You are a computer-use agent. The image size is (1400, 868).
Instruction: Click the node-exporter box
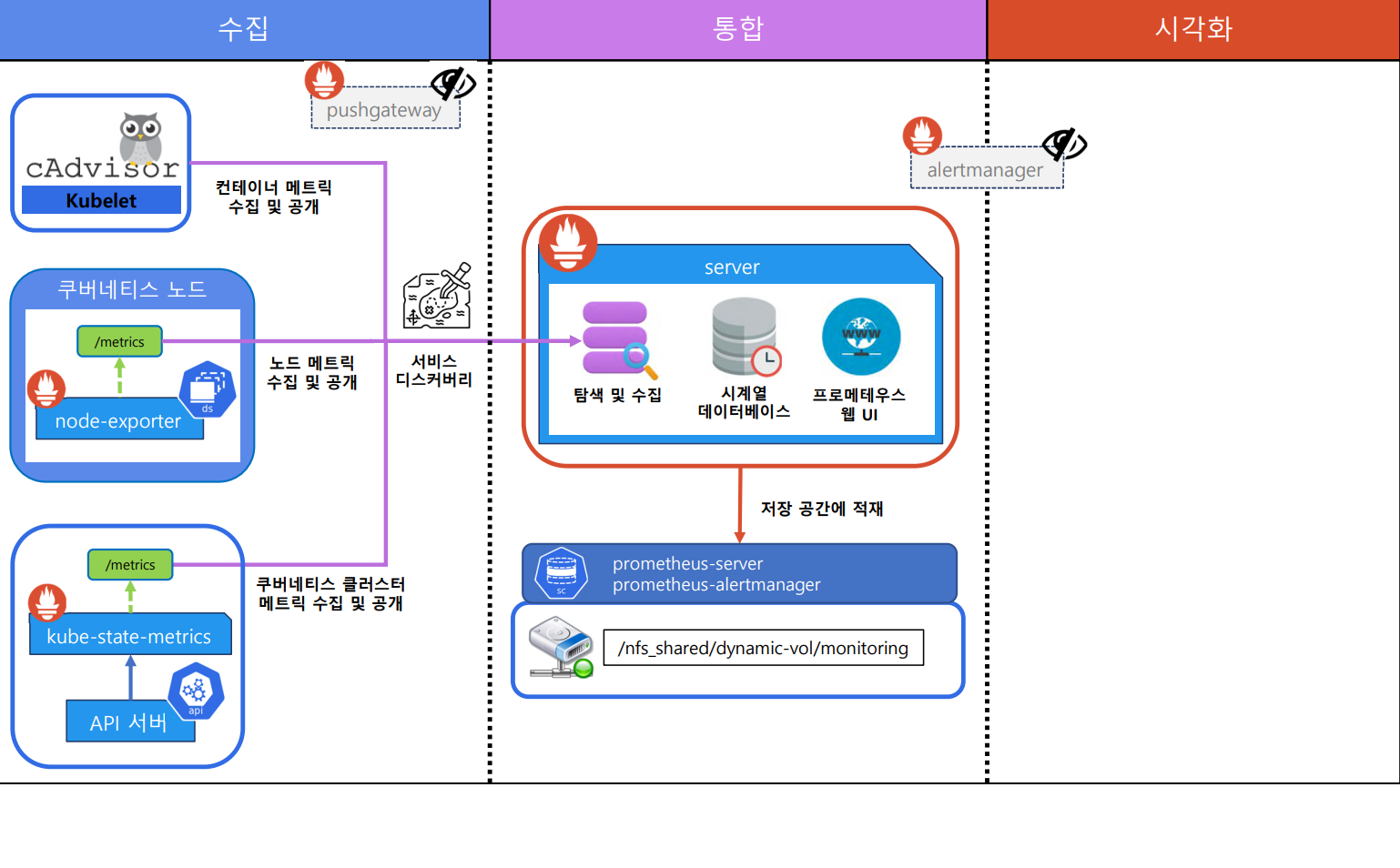tap(119, 419)
